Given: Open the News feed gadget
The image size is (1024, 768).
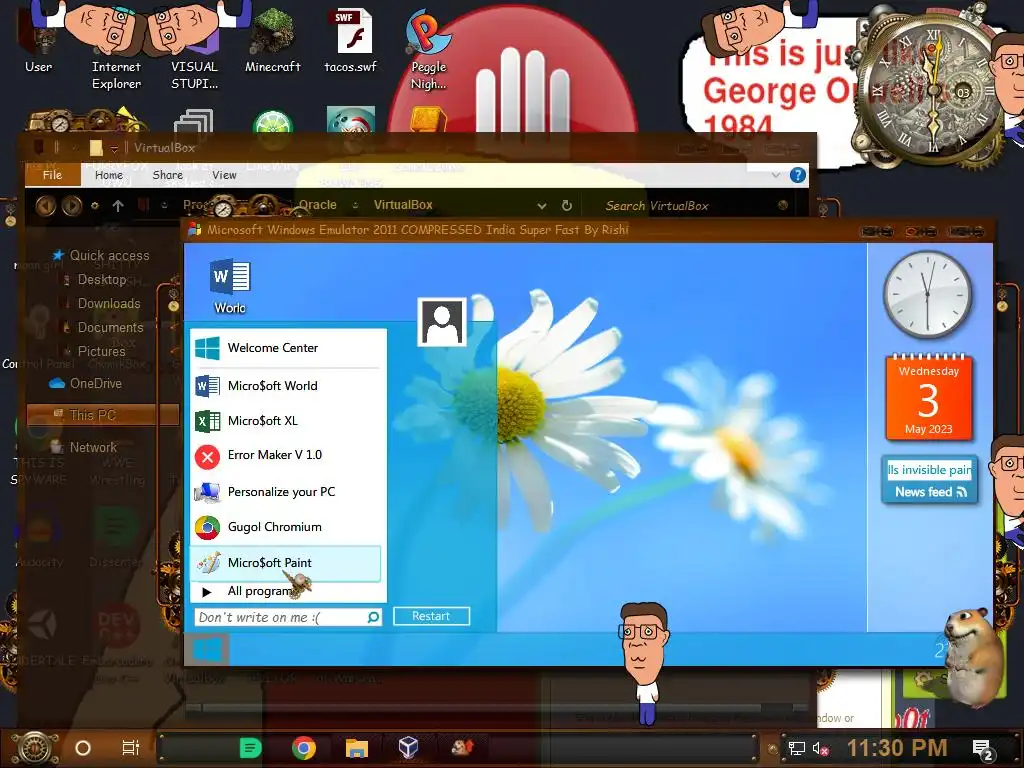Looking at the screenshot, I should click(929, 480).
